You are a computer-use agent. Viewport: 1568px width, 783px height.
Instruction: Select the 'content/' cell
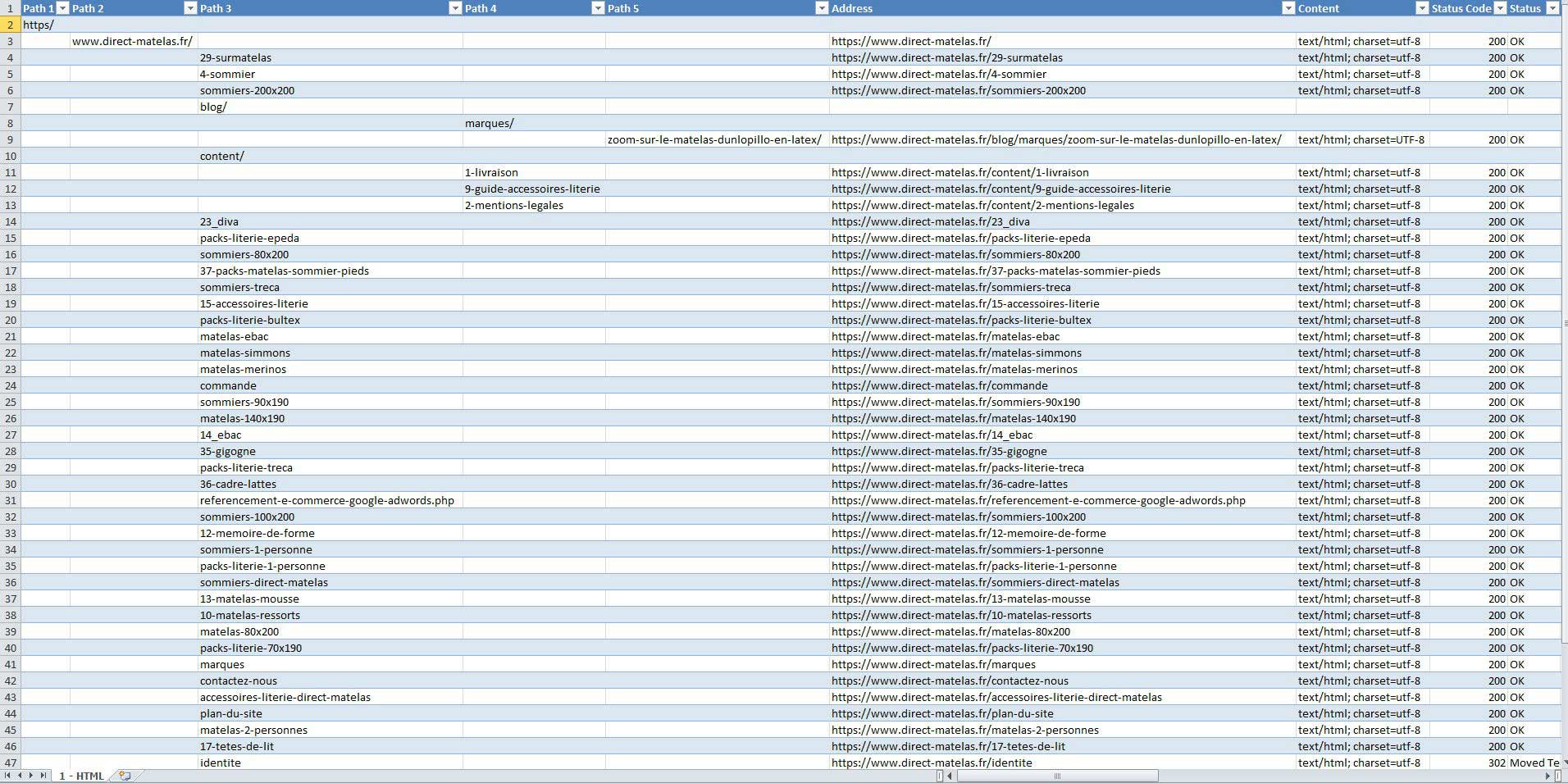pos(330,156)
